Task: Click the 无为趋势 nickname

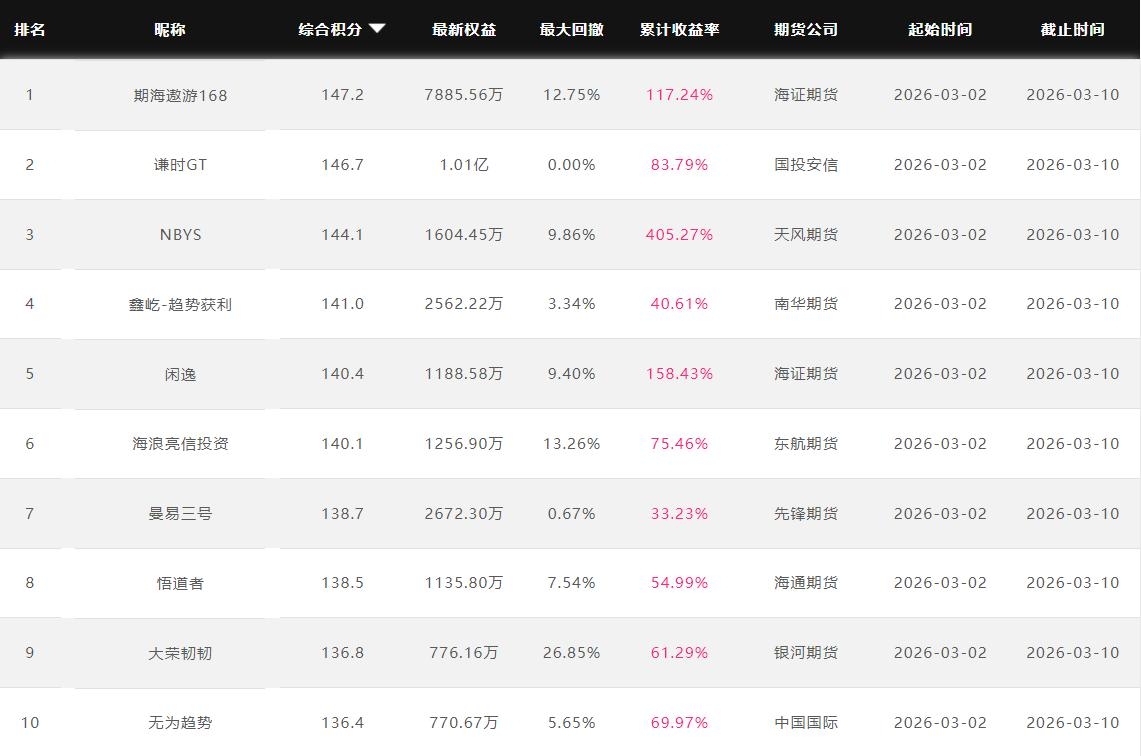Action: [180, 723]
